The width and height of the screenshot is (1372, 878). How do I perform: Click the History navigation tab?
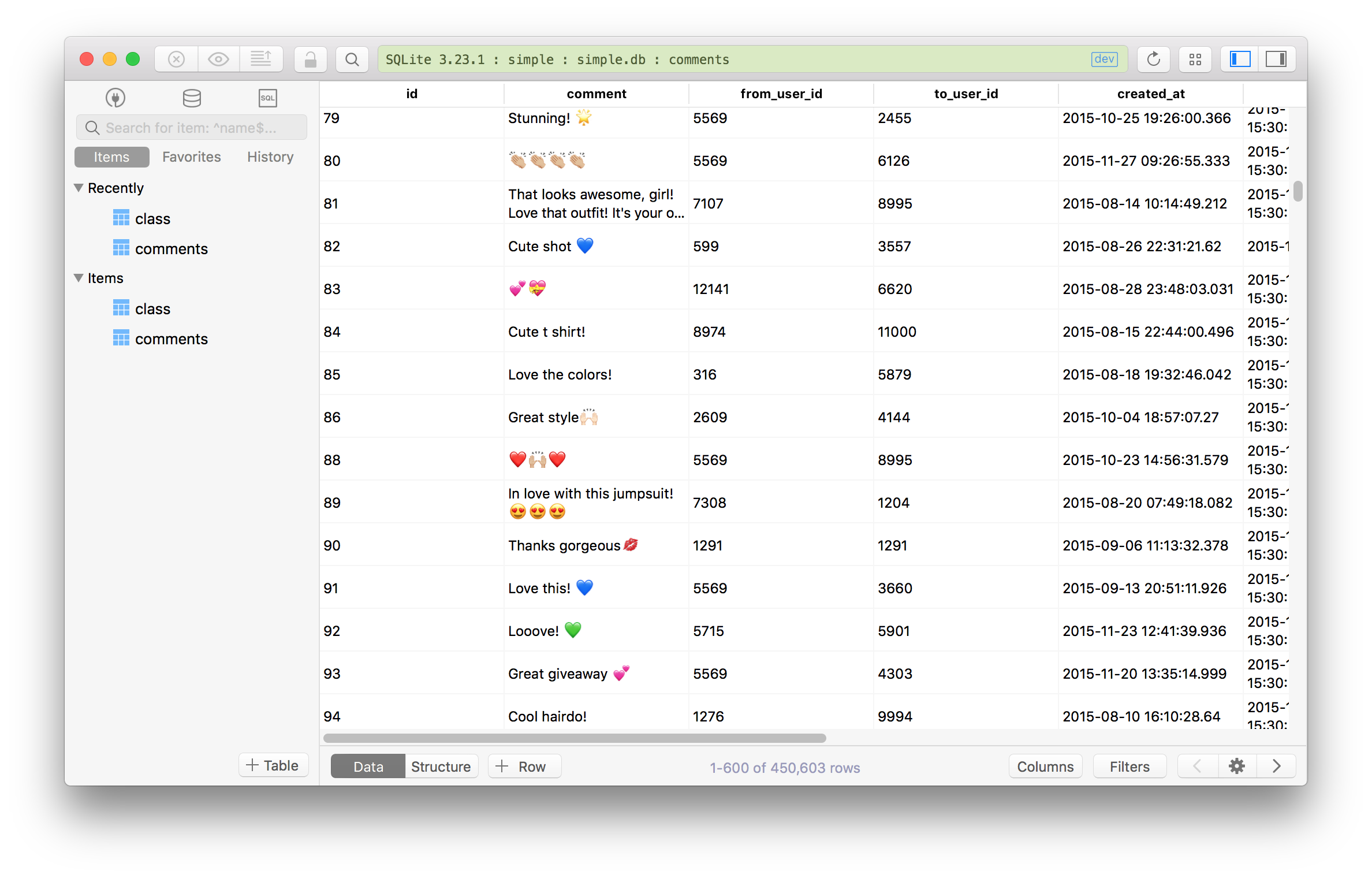click(x=270, y=155)
